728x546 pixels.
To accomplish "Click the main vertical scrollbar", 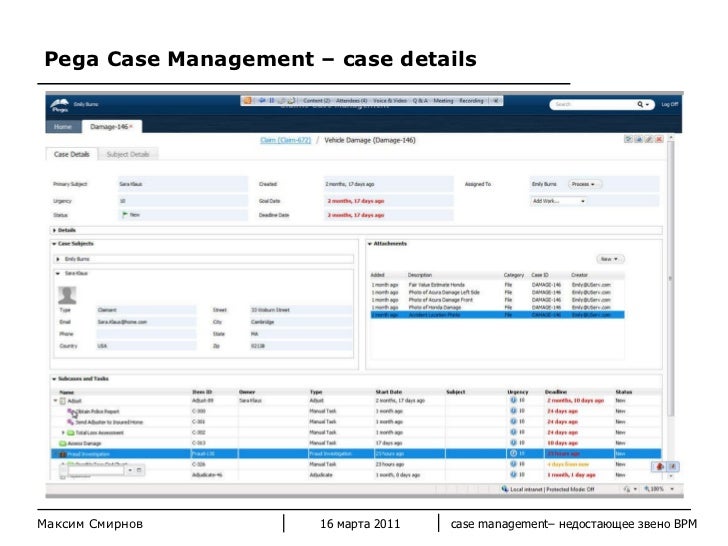I will pos(670,279).
